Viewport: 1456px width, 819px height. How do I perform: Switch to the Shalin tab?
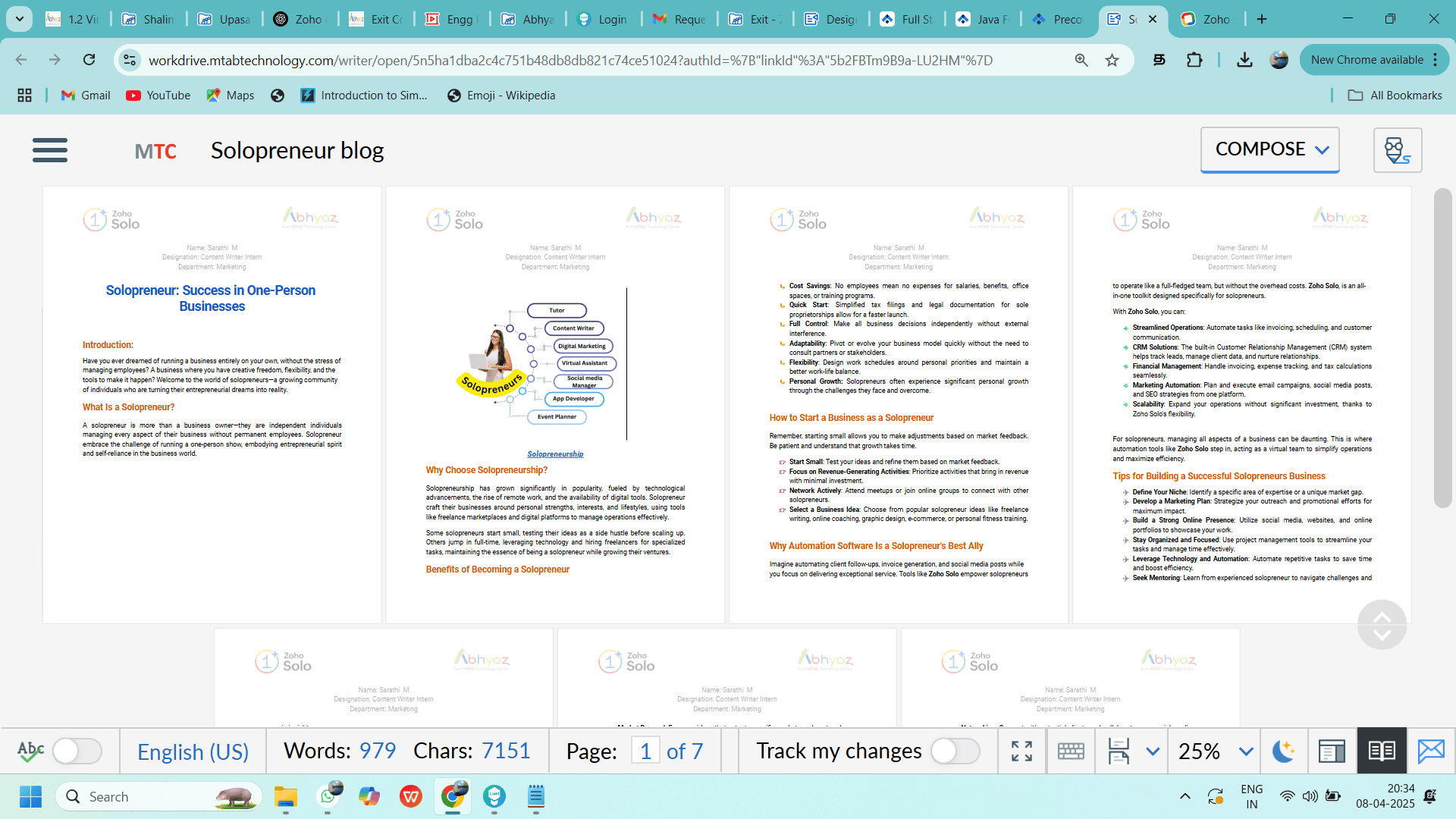coord(149,19)
